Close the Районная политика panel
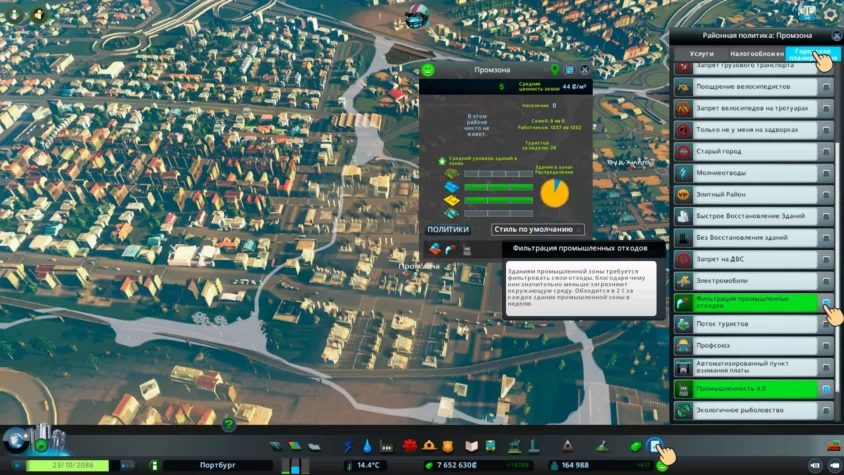 pyautogui.click(x=836, y=36)
